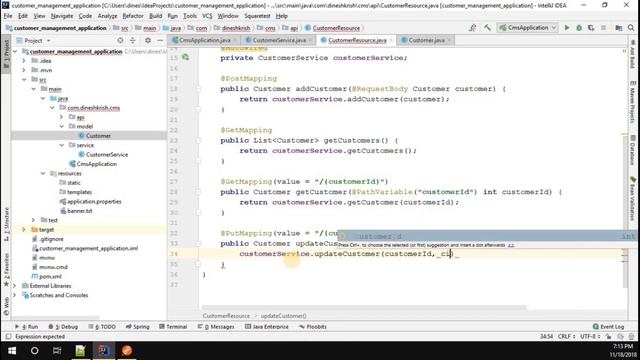
Task: Click the gutter bean icon on line 15
Action: pyautogui.click(x=185, y=57)
